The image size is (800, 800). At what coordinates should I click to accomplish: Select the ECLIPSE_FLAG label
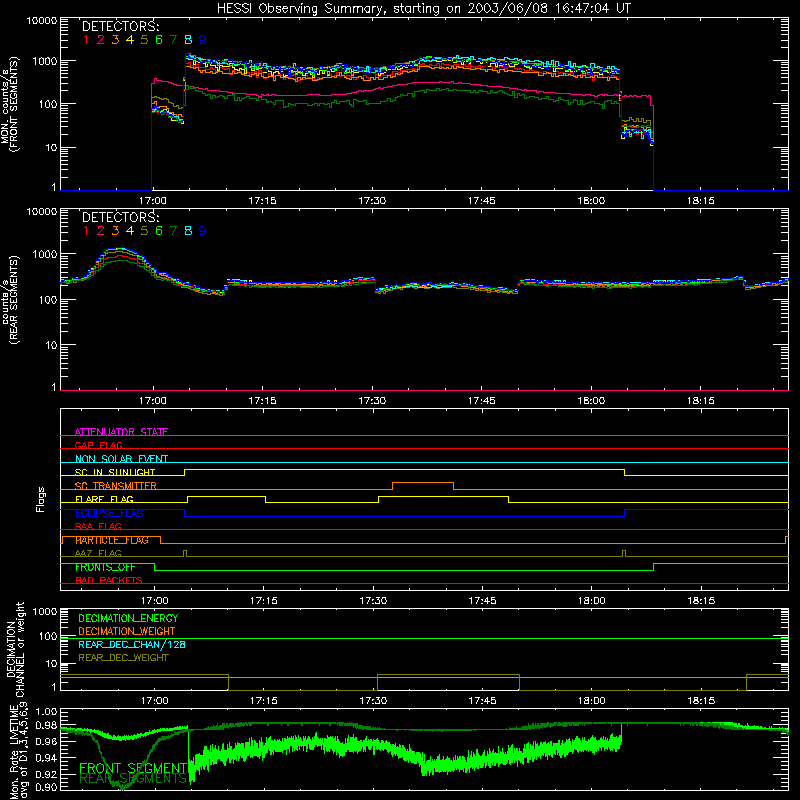(x=109, y=513)
